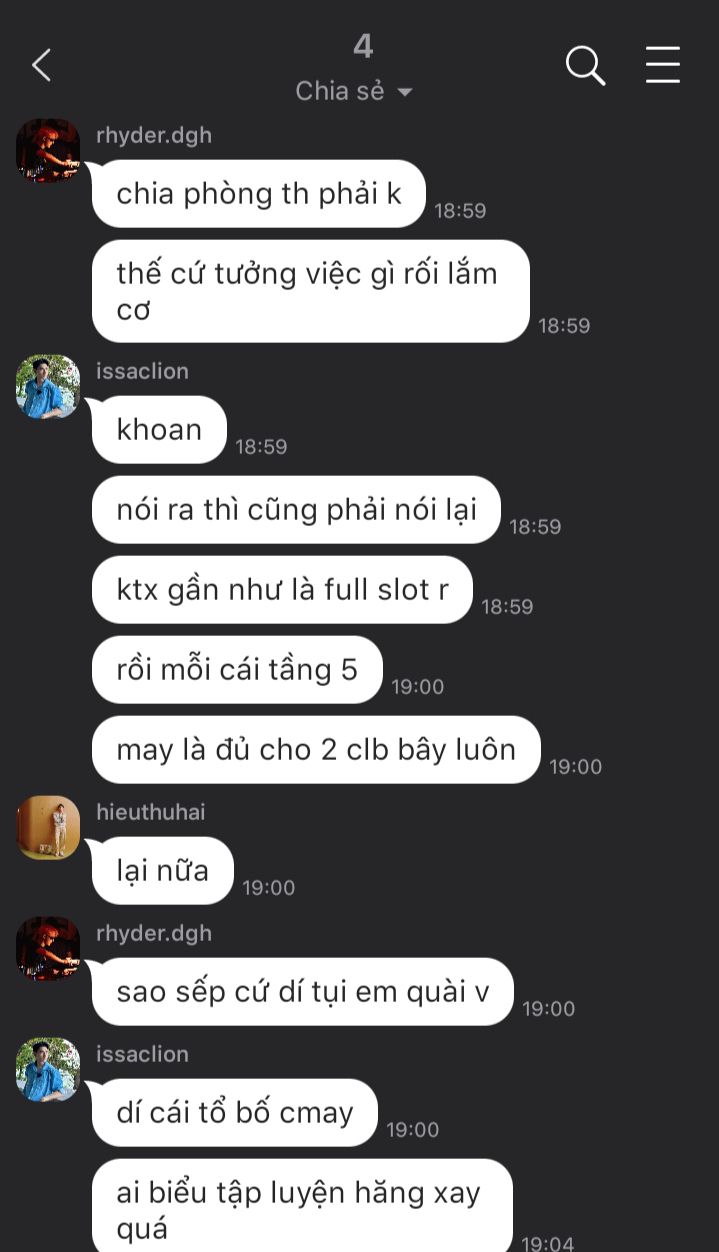
Task: Open rhyder.dgh's avatar at the top
Action: tap(48, 151)
